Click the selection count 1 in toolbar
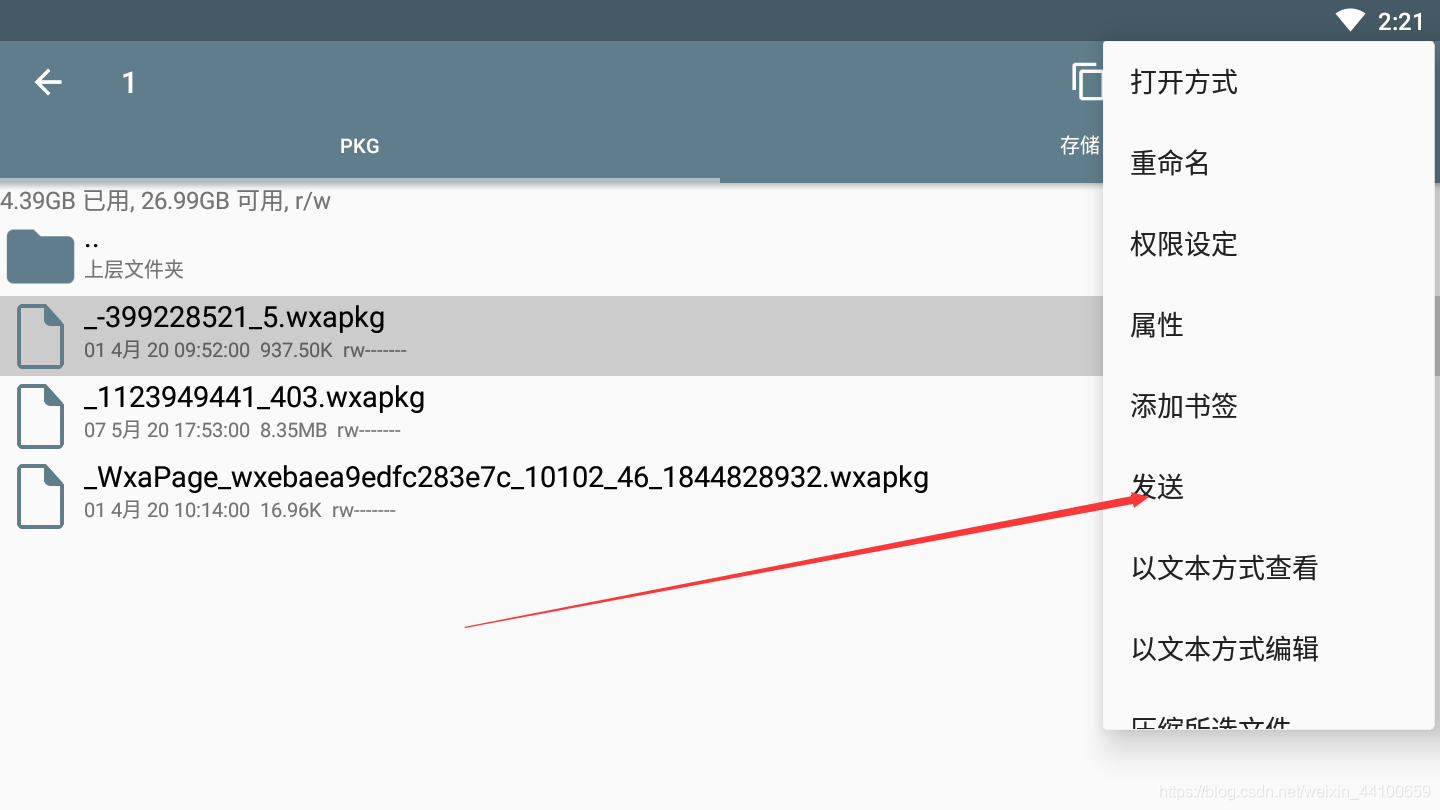 click(x=128, y=82)
